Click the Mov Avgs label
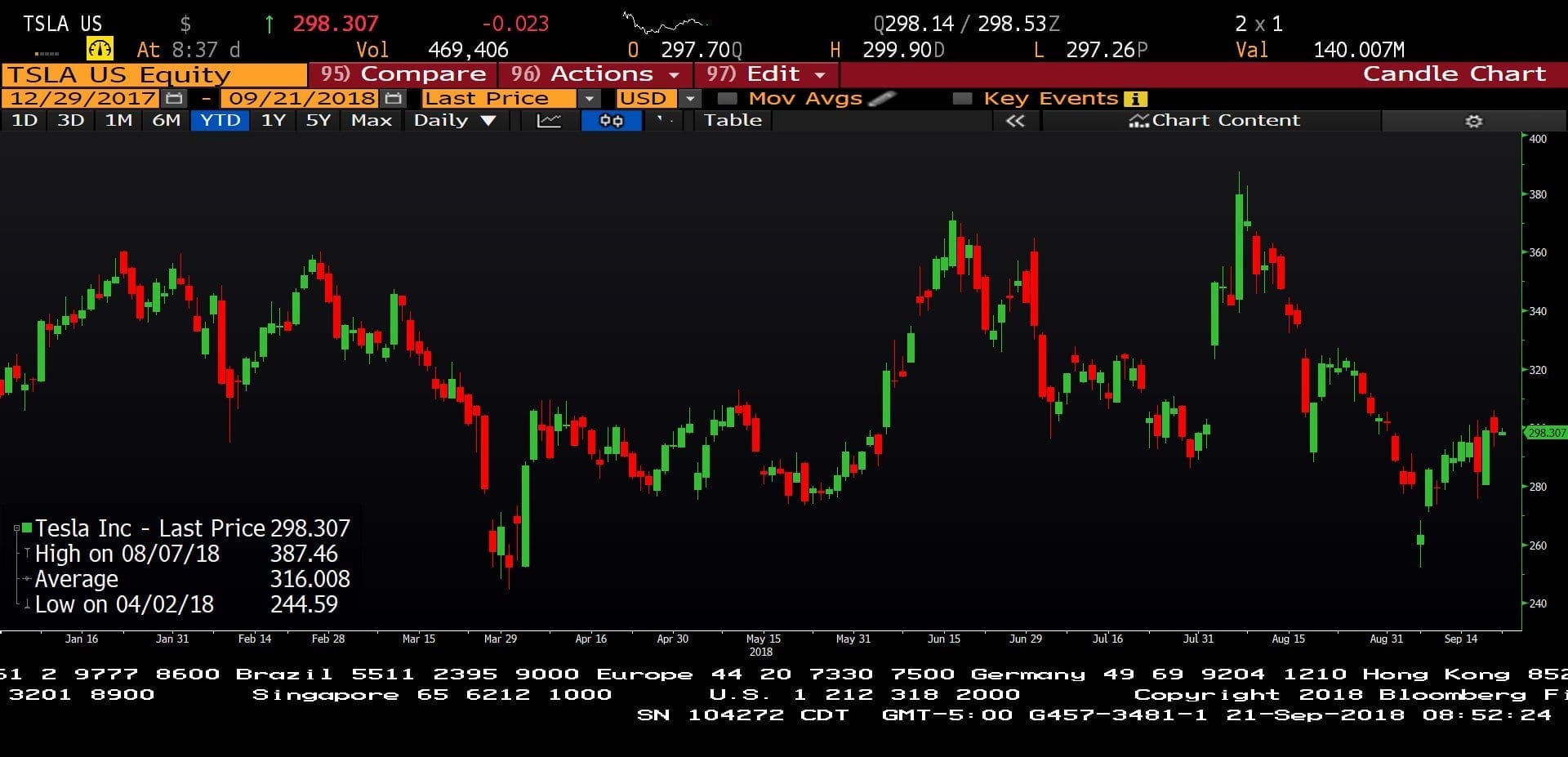The width and height of the screenshot is (1568, 757). pyautogui.click(x=804, y=99)
